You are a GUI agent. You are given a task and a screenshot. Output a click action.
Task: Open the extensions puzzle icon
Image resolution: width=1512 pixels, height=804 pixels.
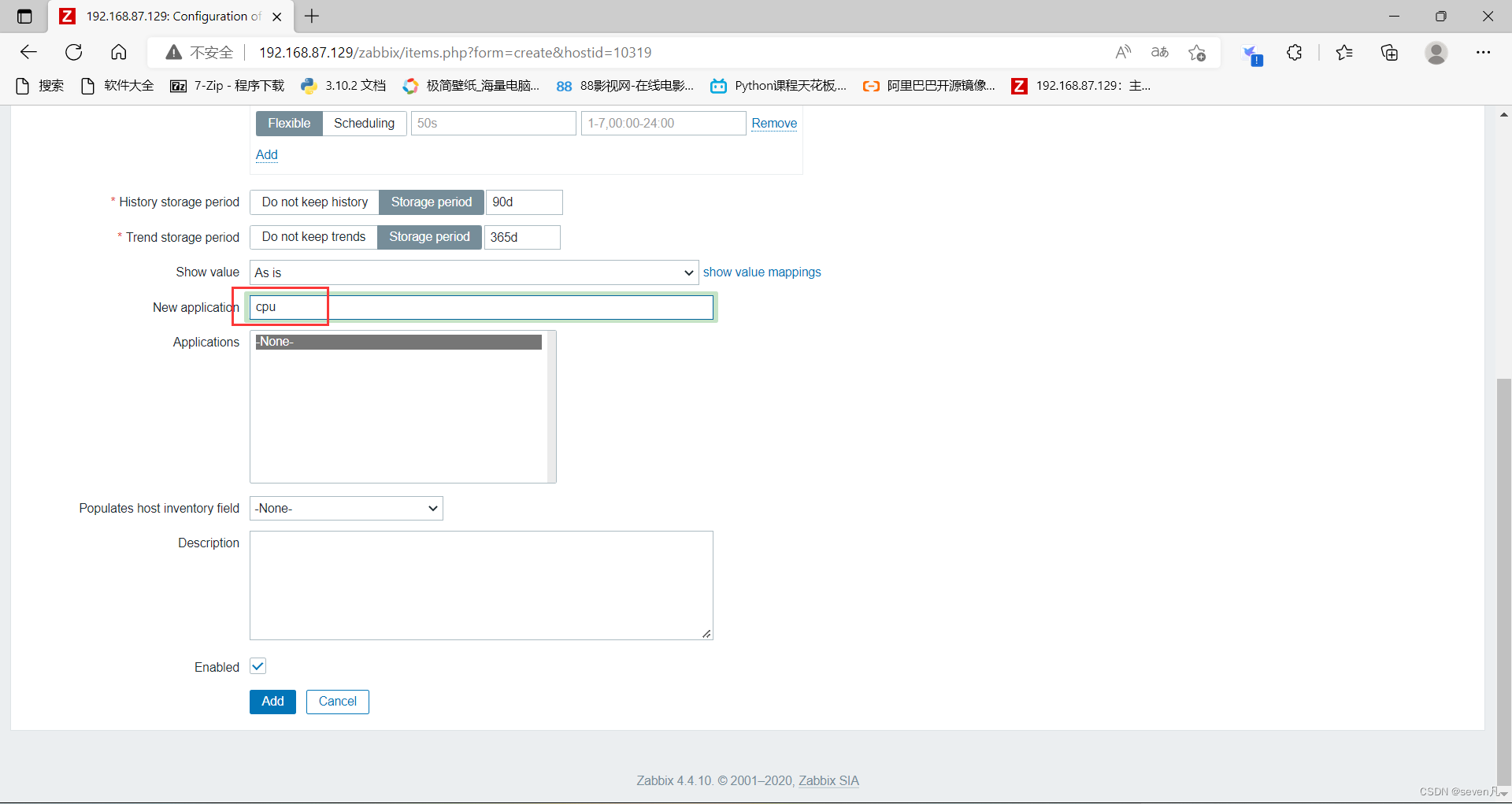point(1294,52)
